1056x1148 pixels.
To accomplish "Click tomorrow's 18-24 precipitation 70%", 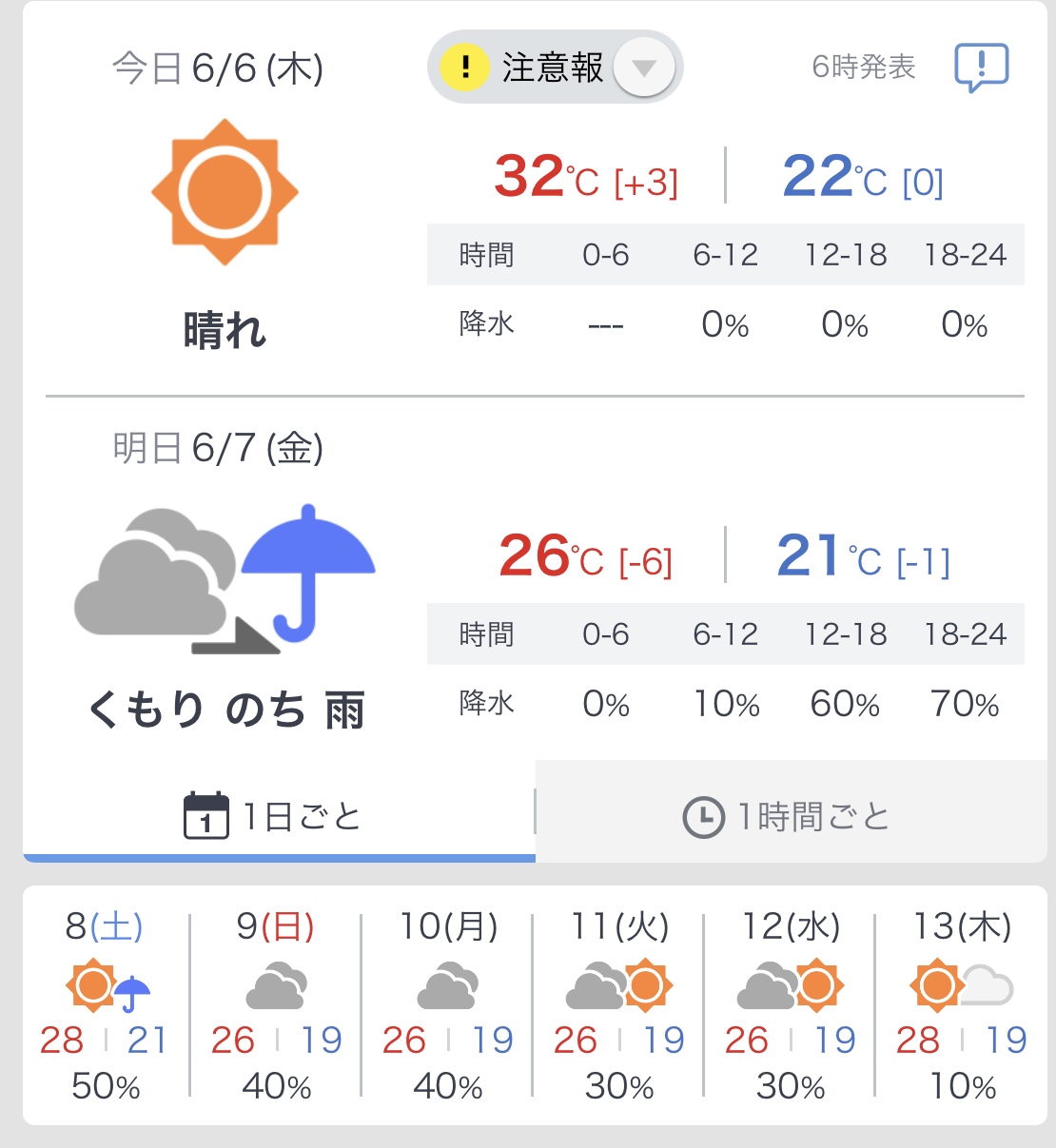I will coord(965,704).
